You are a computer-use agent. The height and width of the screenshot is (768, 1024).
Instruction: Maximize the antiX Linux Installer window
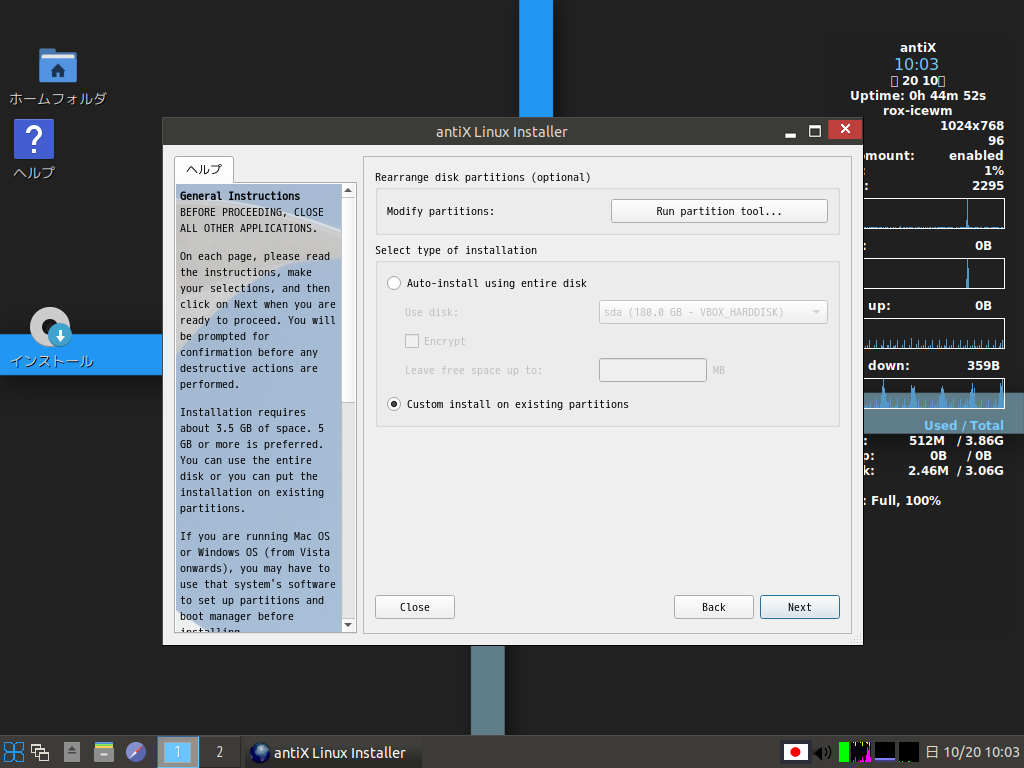point(814,131)
